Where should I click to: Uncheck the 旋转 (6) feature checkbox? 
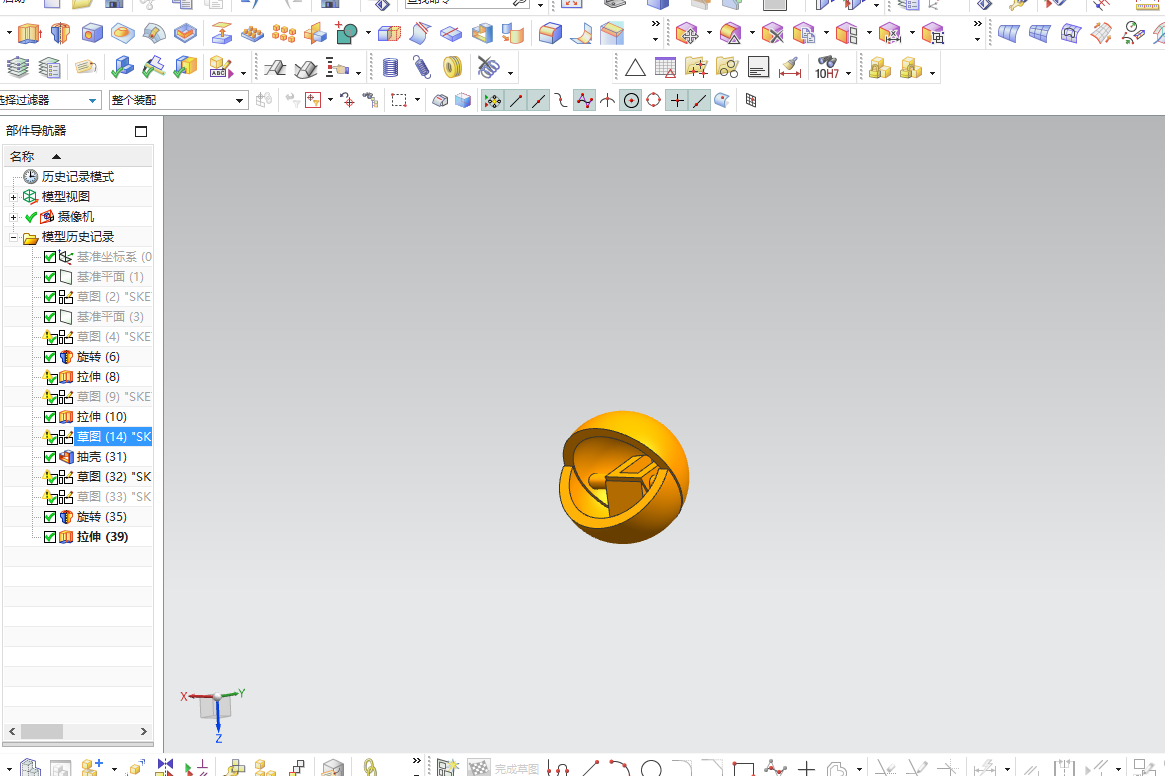[50, 357]
